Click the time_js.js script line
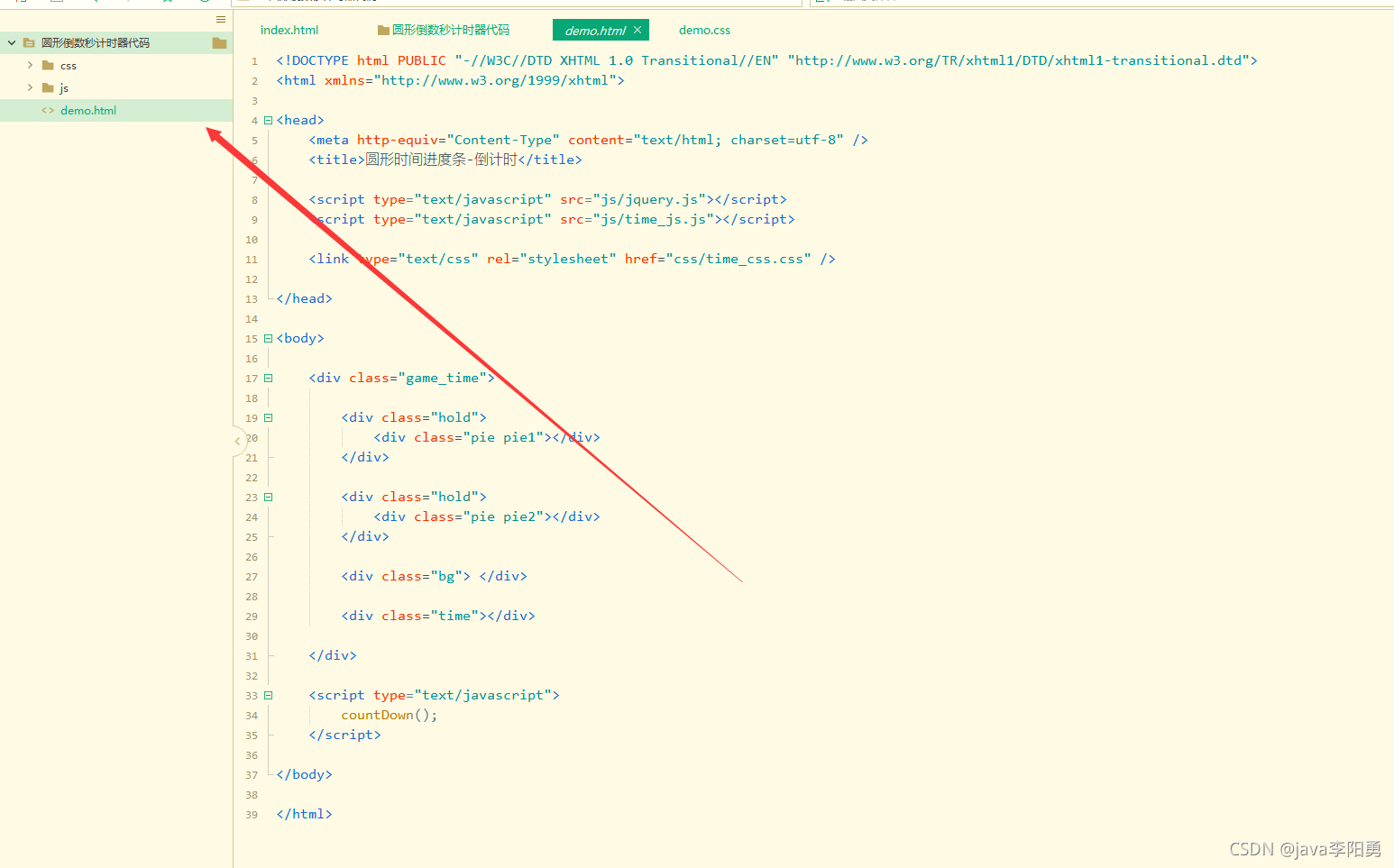Image resolution: width=1394 pixels, height=868 pixels. coord(552,219)
